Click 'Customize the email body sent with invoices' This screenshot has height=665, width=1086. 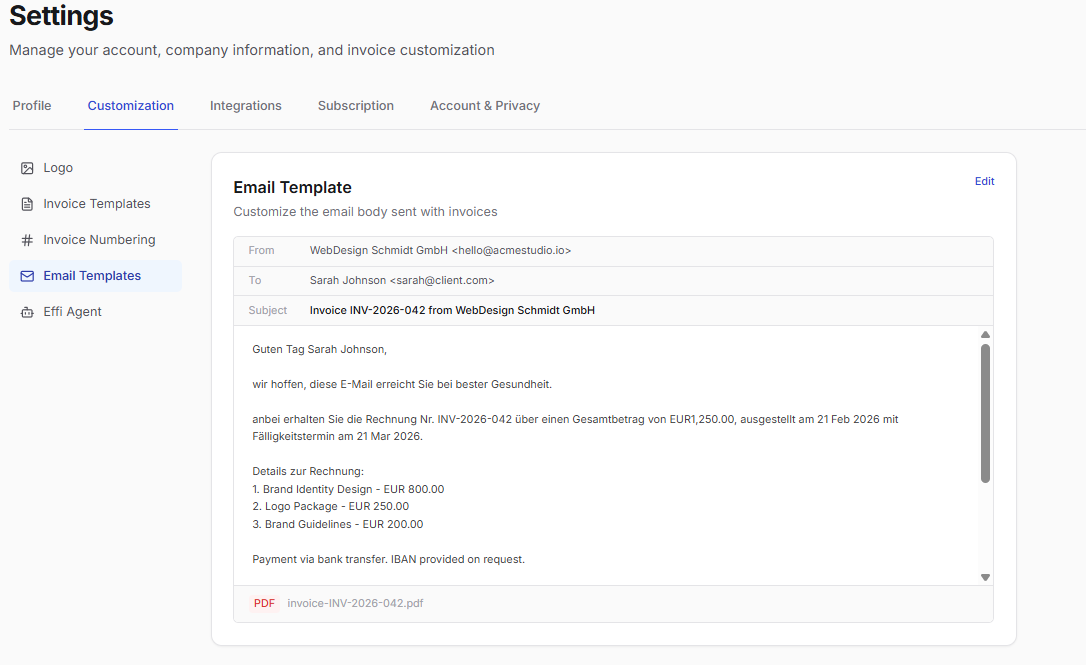[365, 212]
